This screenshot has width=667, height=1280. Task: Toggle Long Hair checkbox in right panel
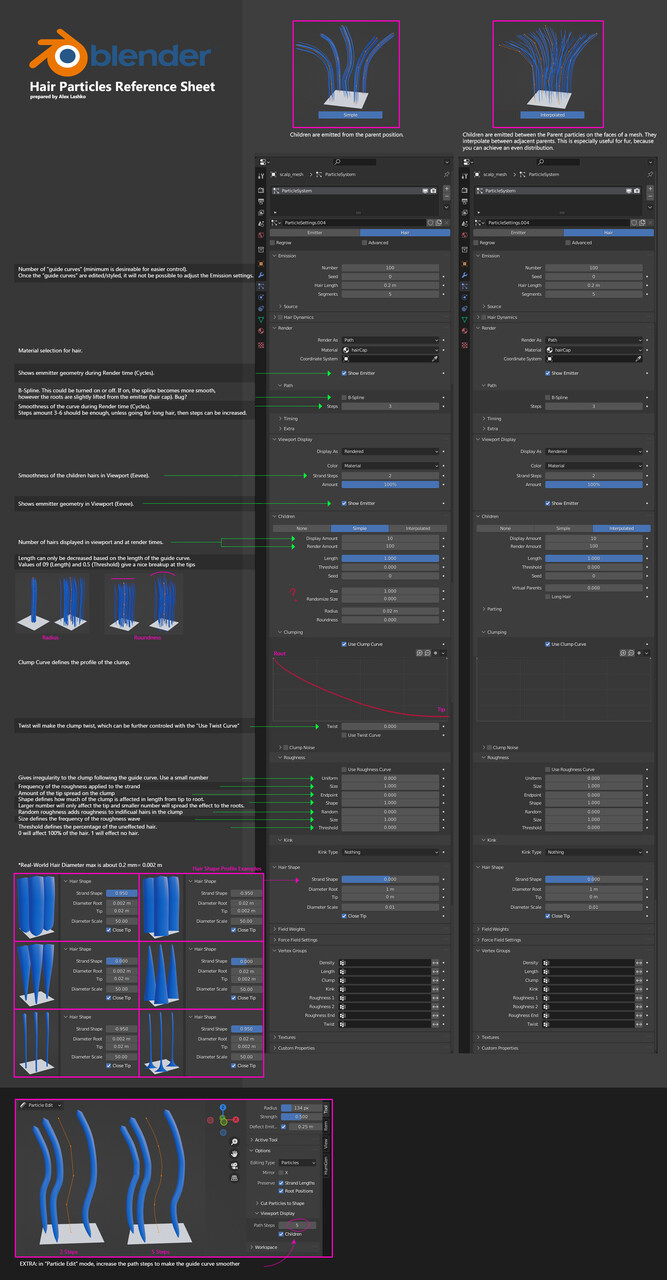tap(547, 596)
